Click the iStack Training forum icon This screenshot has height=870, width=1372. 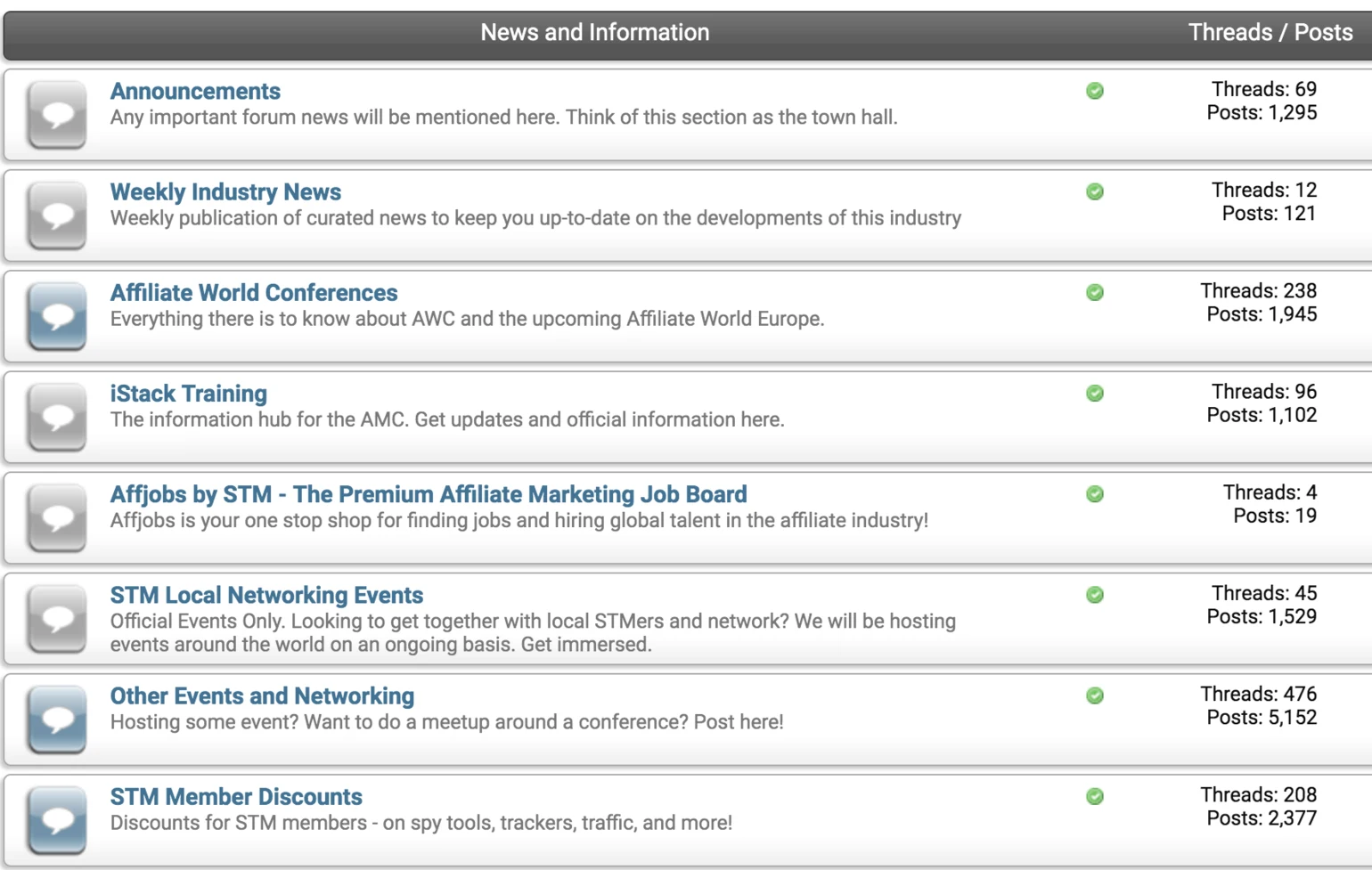(x=57, y=416)
